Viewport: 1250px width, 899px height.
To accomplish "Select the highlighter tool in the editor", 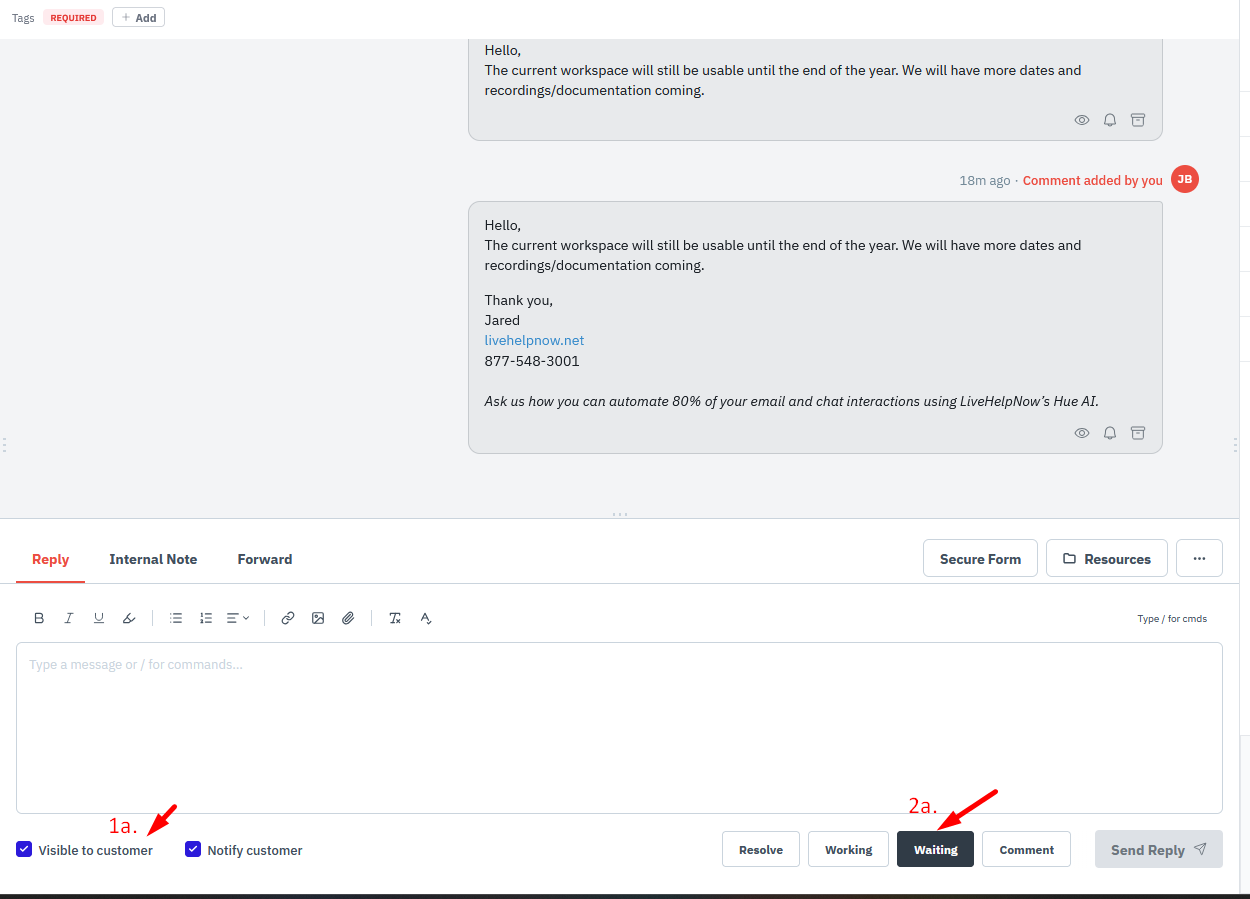I will pyautogui.click(x=129, y=618).
